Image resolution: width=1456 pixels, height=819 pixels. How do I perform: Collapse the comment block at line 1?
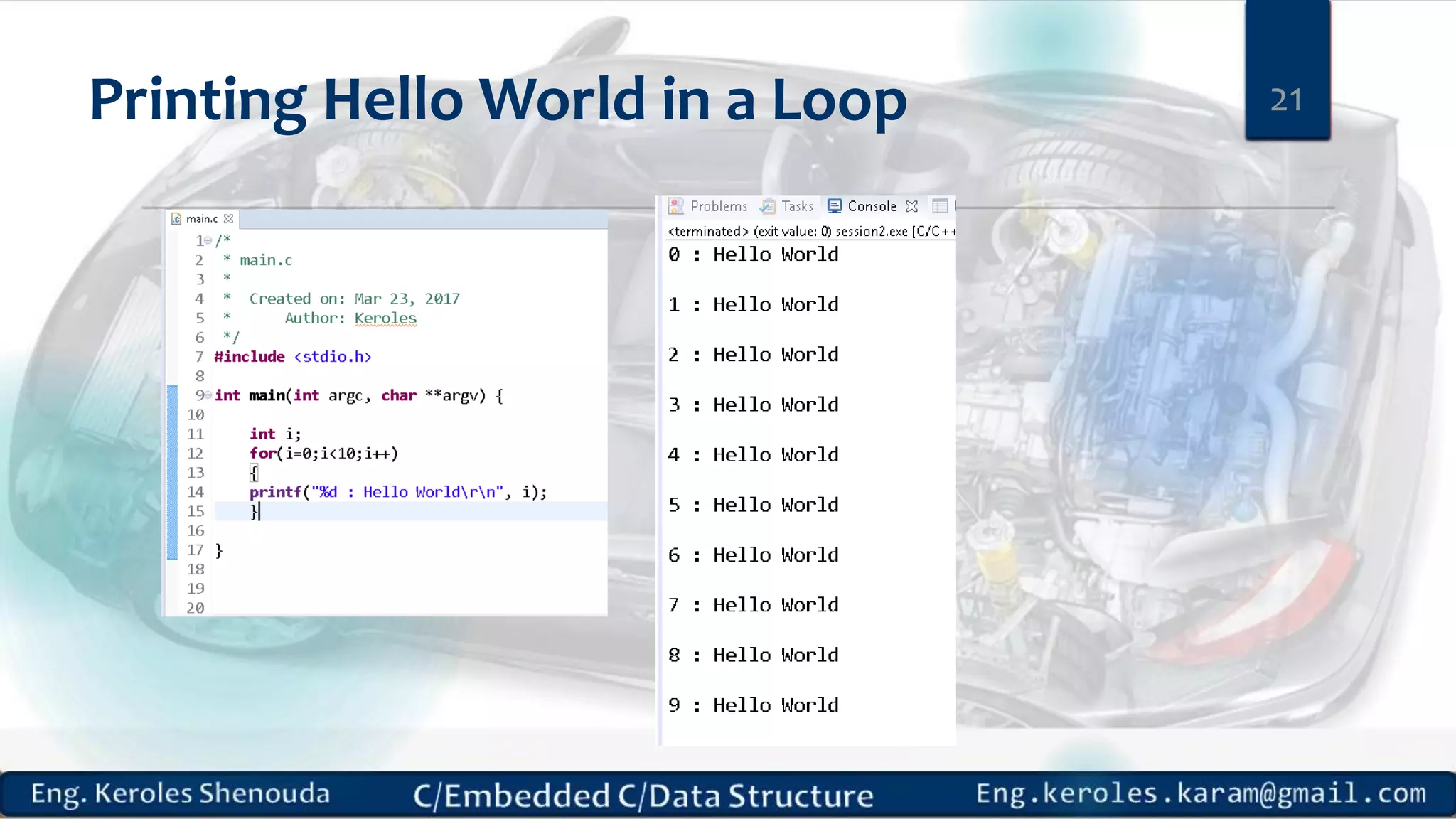click(x=208, y=241)
